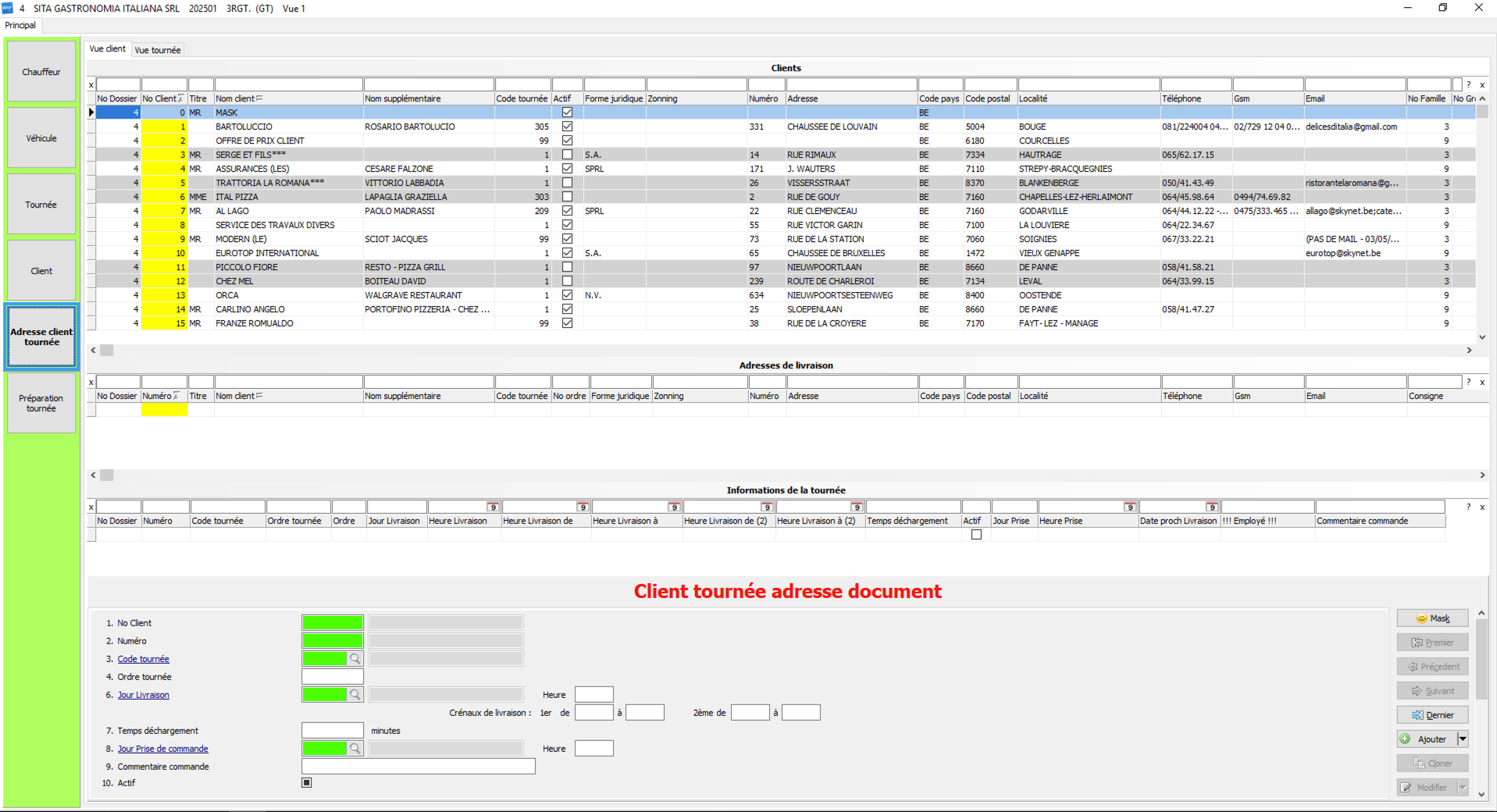Click the Commentaire commande input field
Viewport: 1497px width, 812px height.
tap(419, 767)
